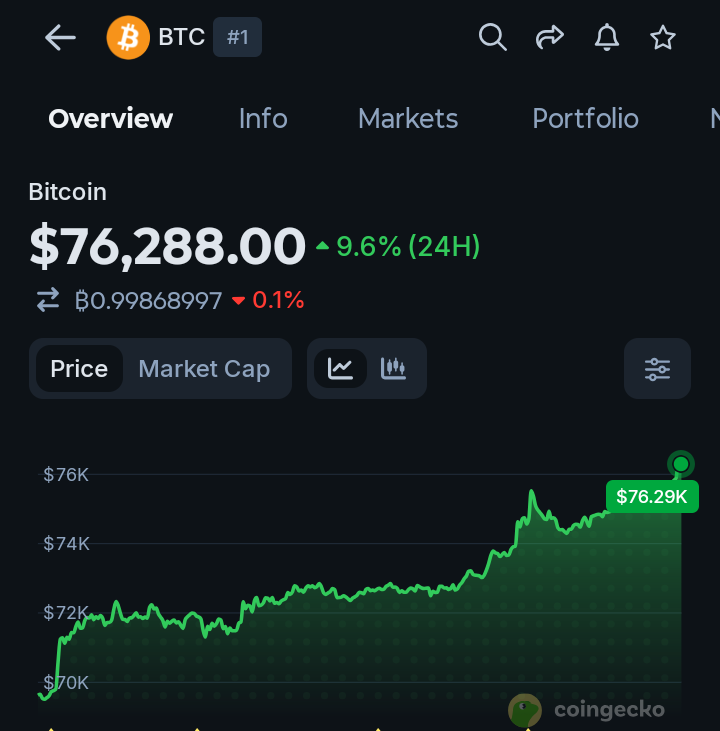
Task: Switch to the line chart view
Action: [x=340, y=369]
